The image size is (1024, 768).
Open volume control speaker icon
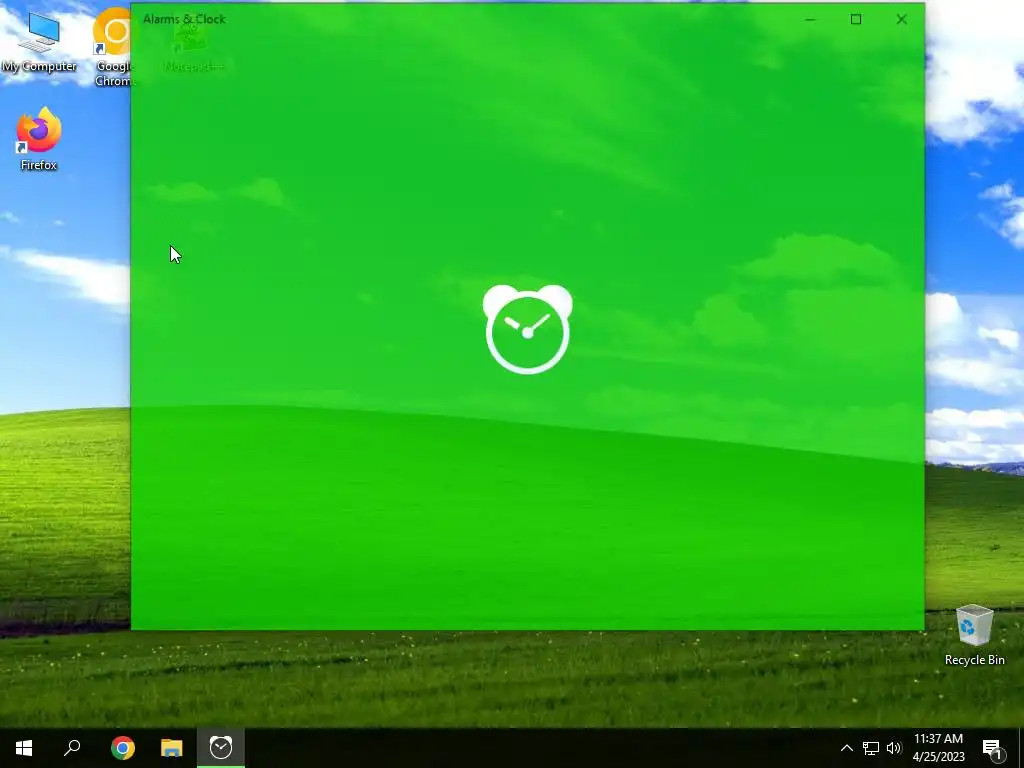[894, 748]
